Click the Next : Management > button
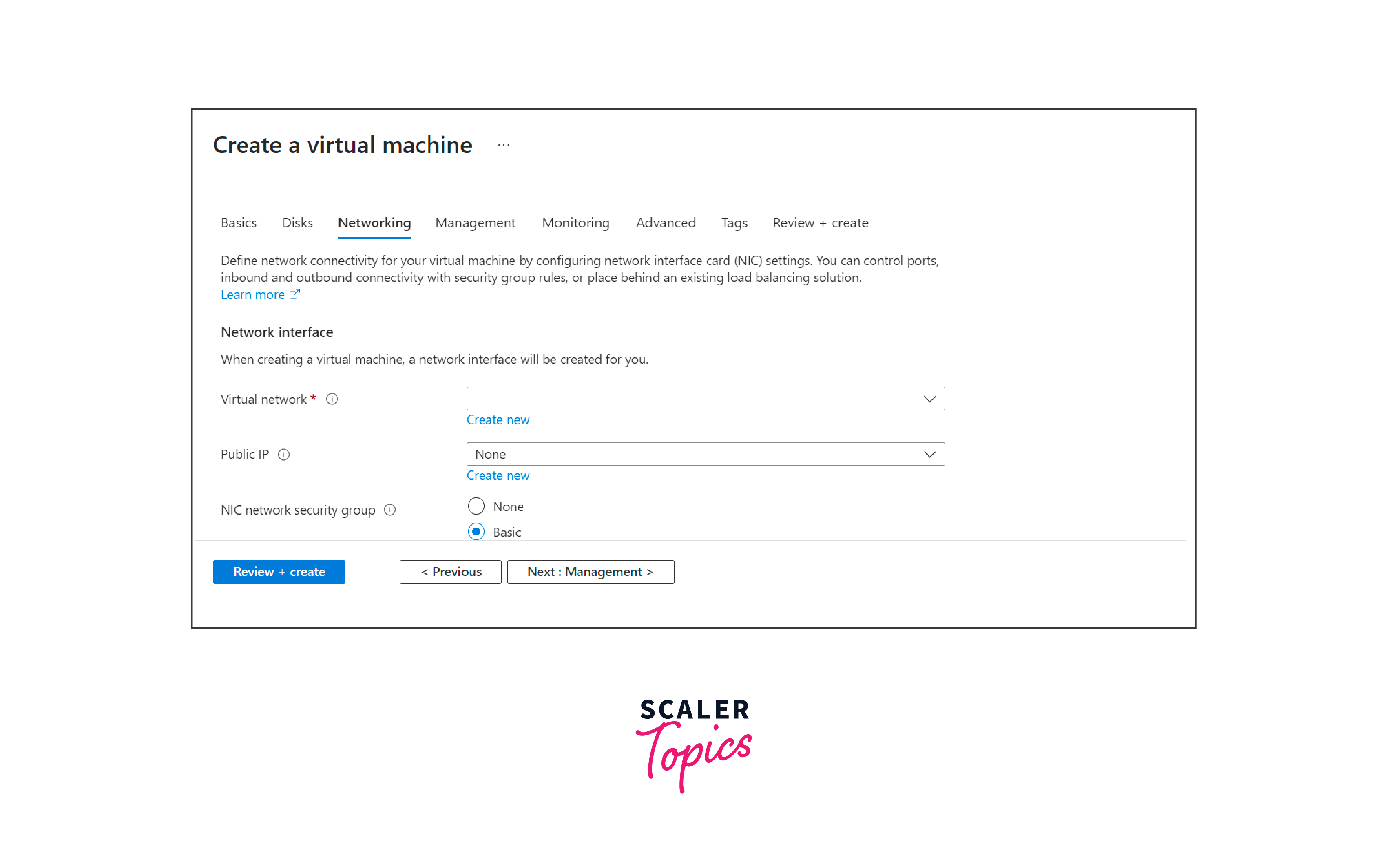1387x868 pixels. click(591, 572)
